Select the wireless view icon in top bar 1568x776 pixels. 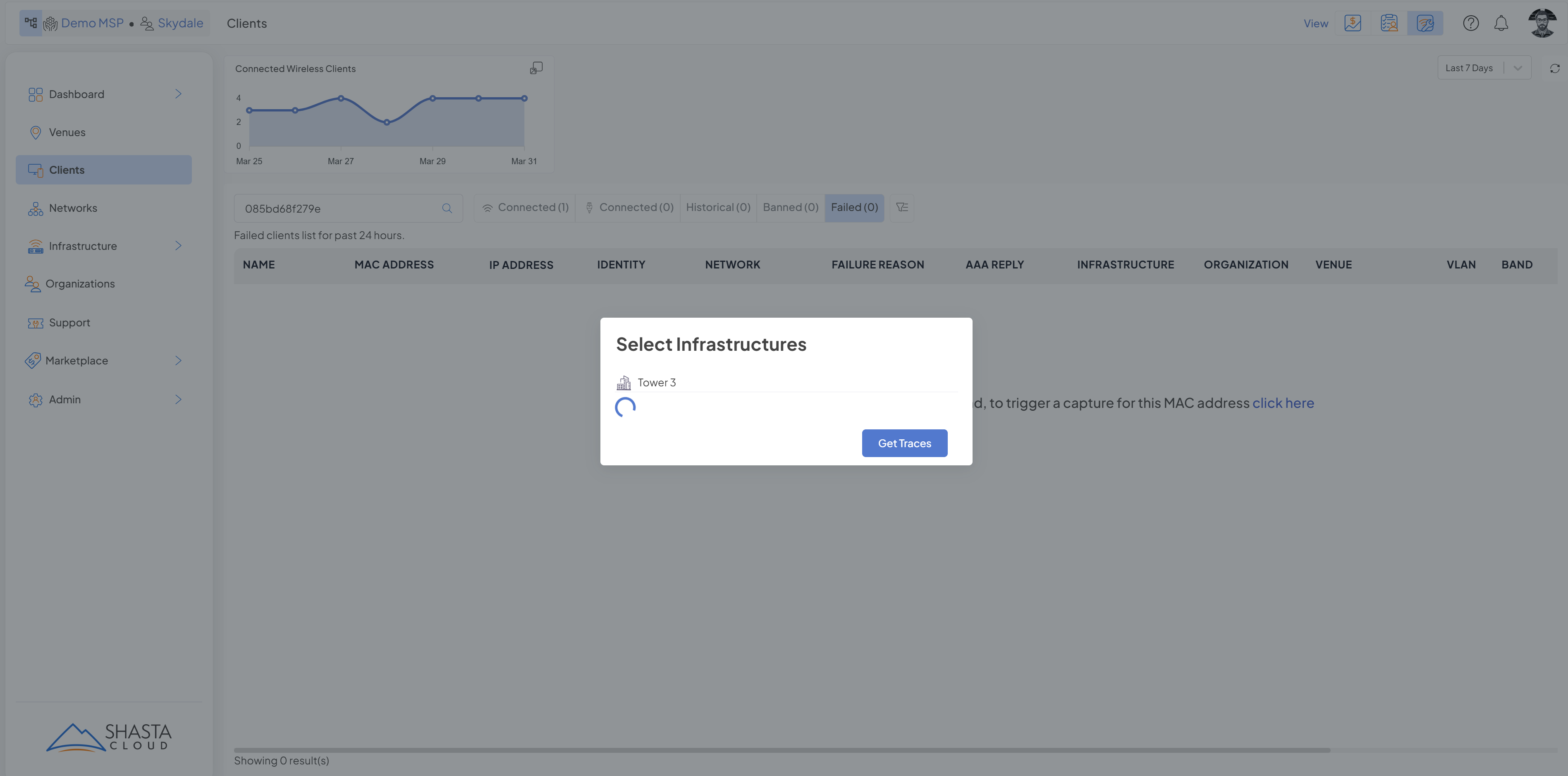[1425, 23]
